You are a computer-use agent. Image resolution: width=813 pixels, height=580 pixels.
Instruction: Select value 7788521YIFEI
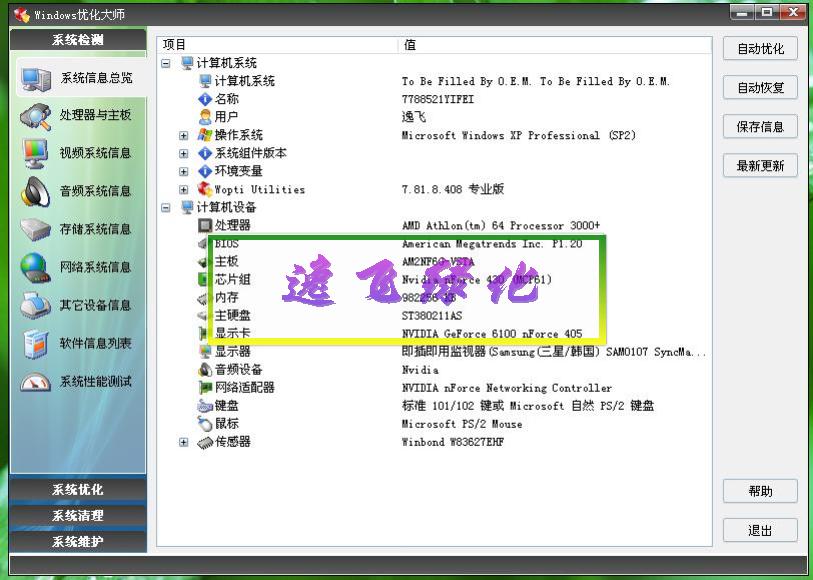click(438, 99)
